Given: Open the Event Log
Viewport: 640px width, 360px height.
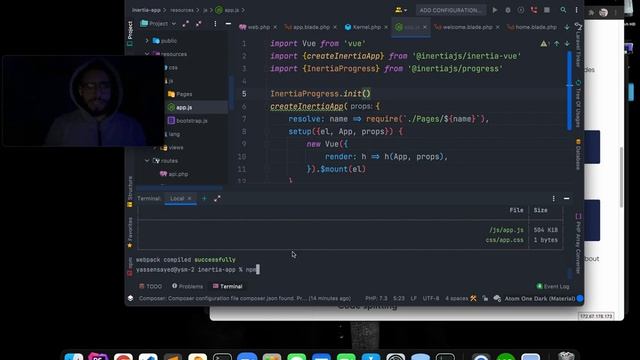Looking at the screenshot, I should [553, 287].
